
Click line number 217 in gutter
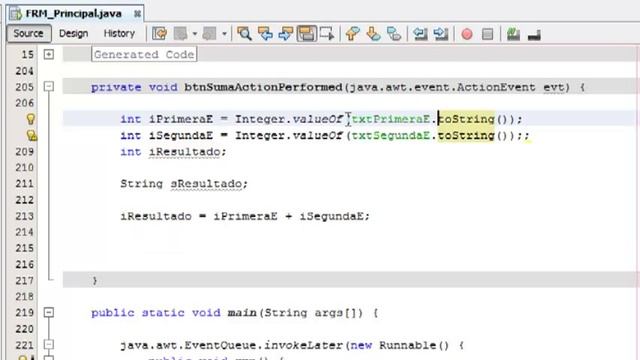(24, 281)
